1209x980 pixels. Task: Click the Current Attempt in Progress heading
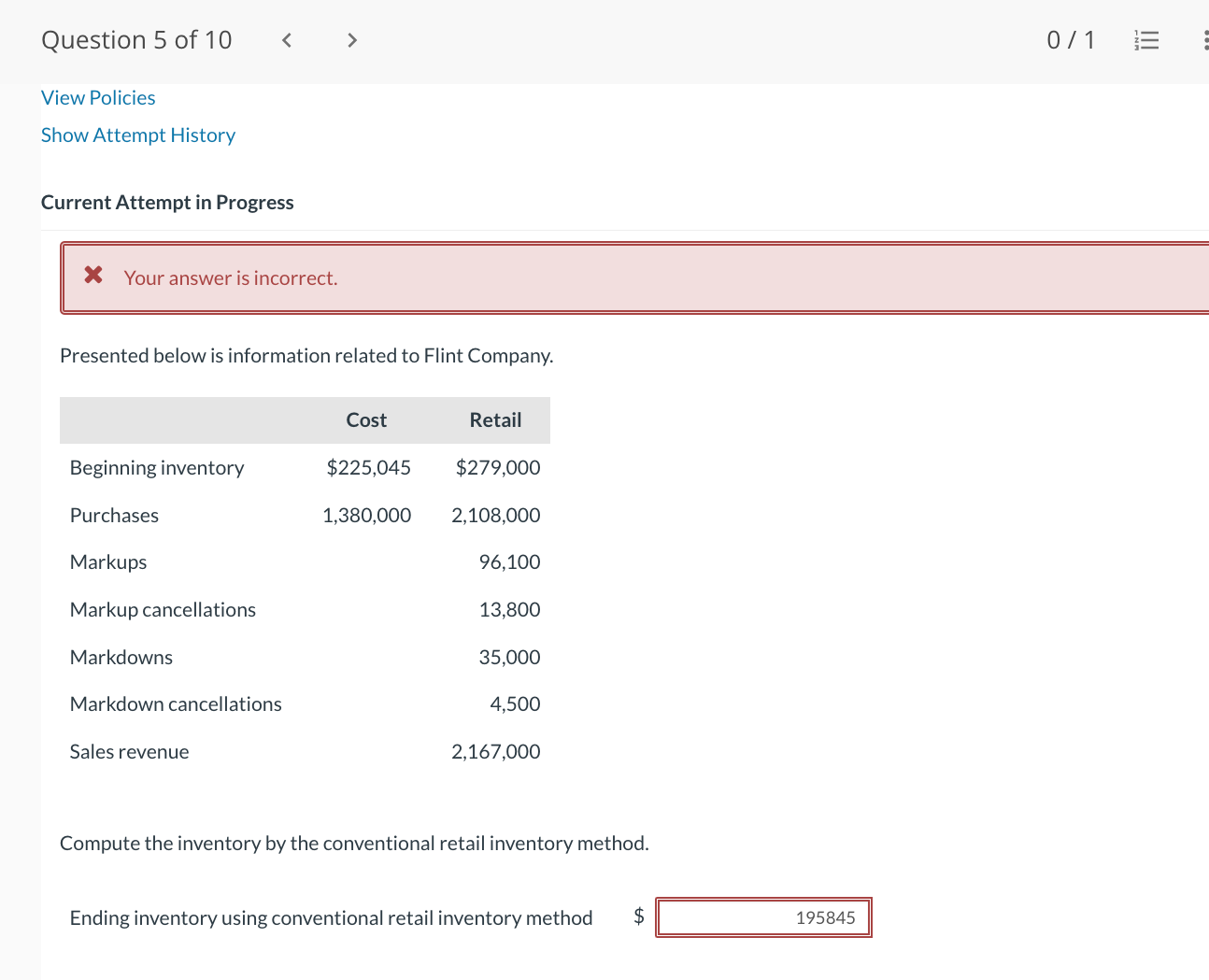(x=167, y=203)
